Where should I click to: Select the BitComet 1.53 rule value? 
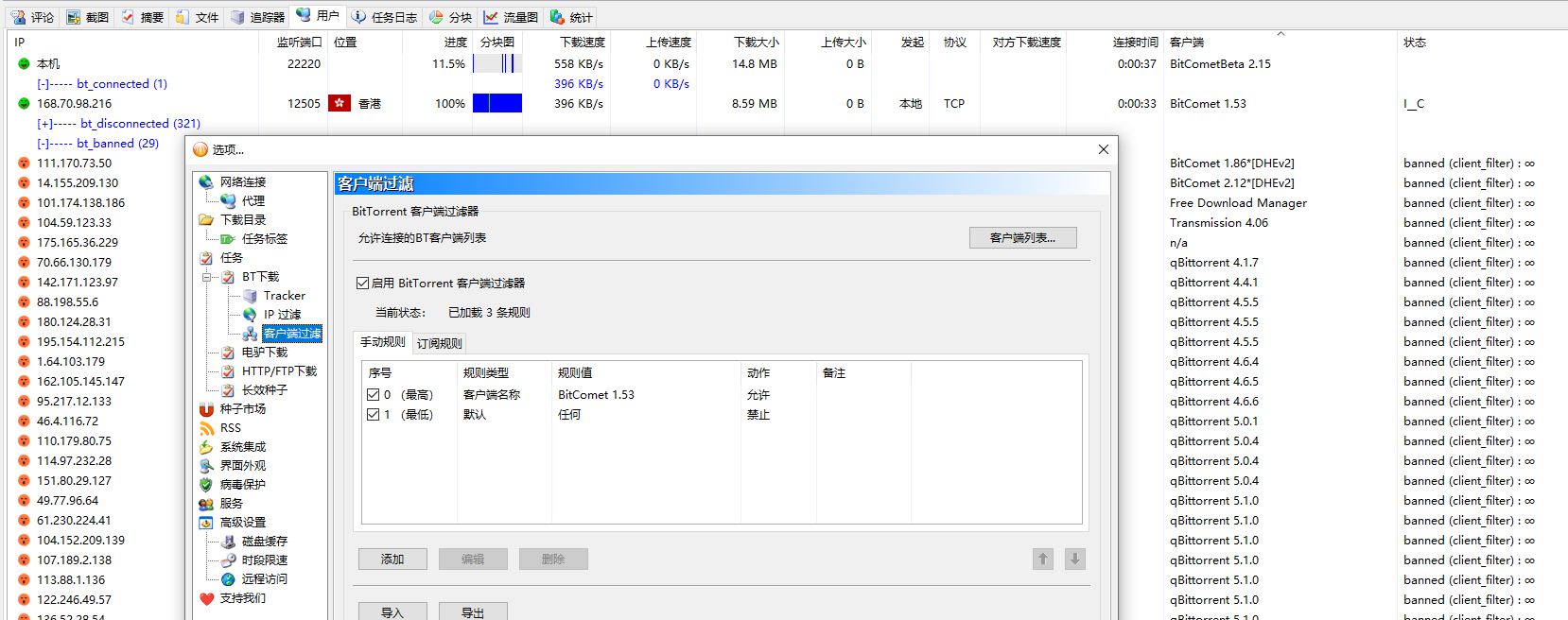point(596,395)
